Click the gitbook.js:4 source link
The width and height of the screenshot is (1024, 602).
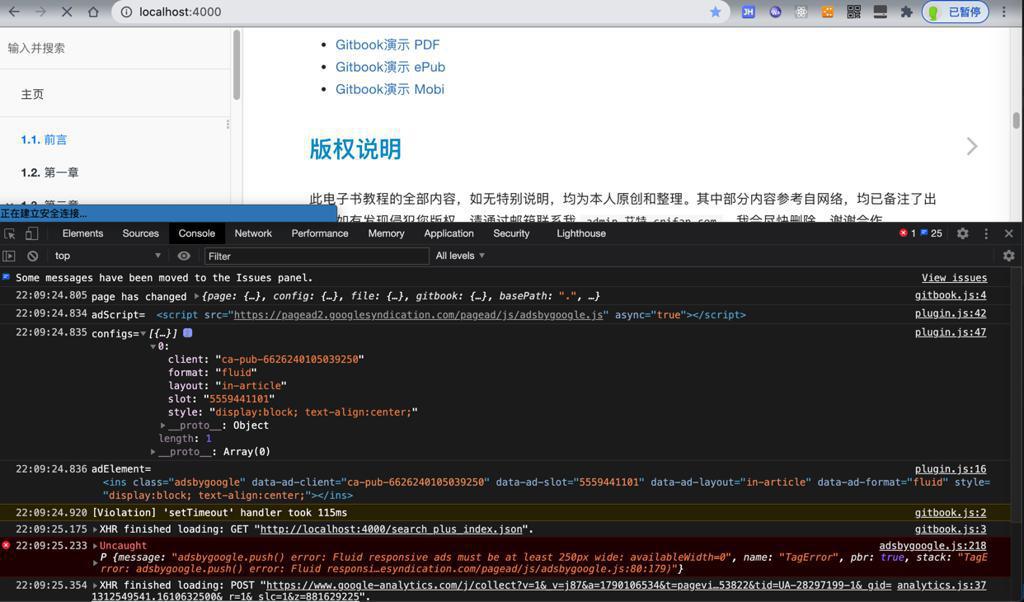[x=950, y=295]
